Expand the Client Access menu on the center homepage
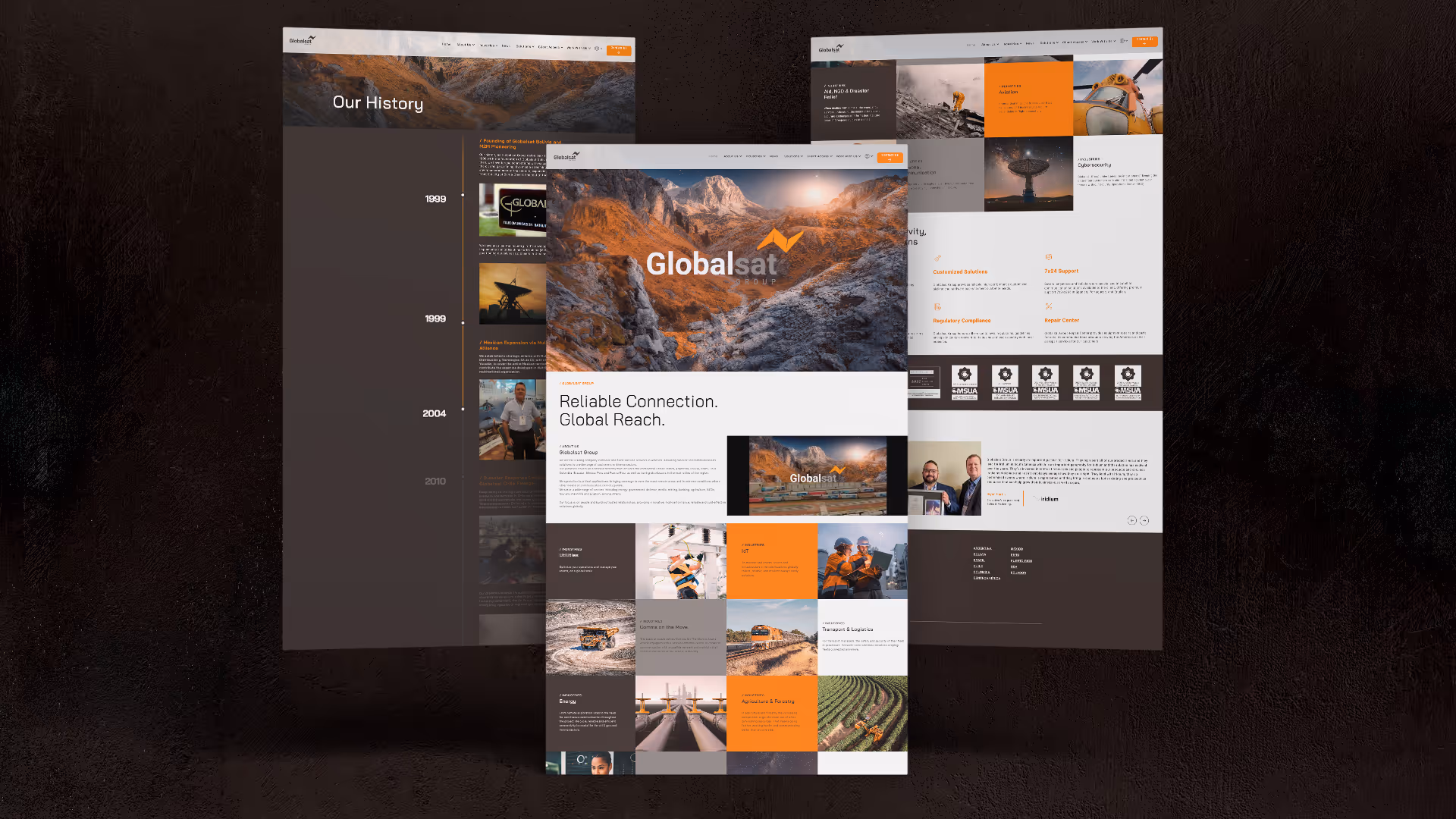 [819, 156]
